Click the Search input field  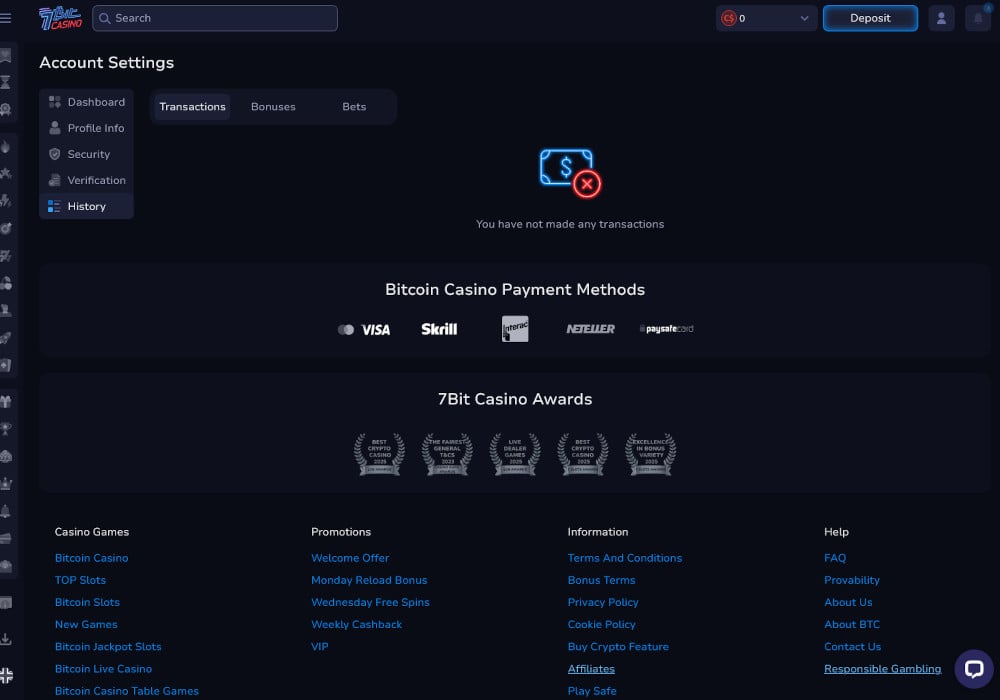pyautogui.click(x=215, y=18)
